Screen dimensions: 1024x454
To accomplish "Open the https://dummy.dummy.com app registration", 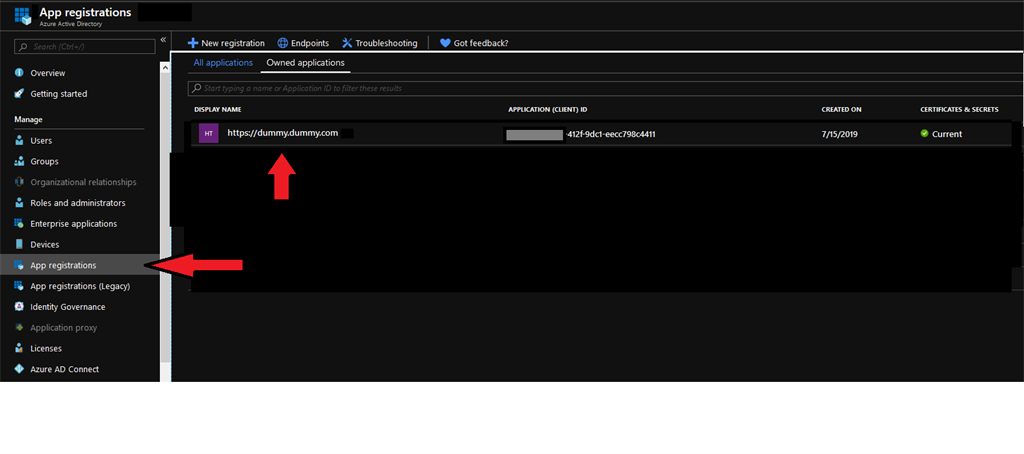I will [282, 133].
